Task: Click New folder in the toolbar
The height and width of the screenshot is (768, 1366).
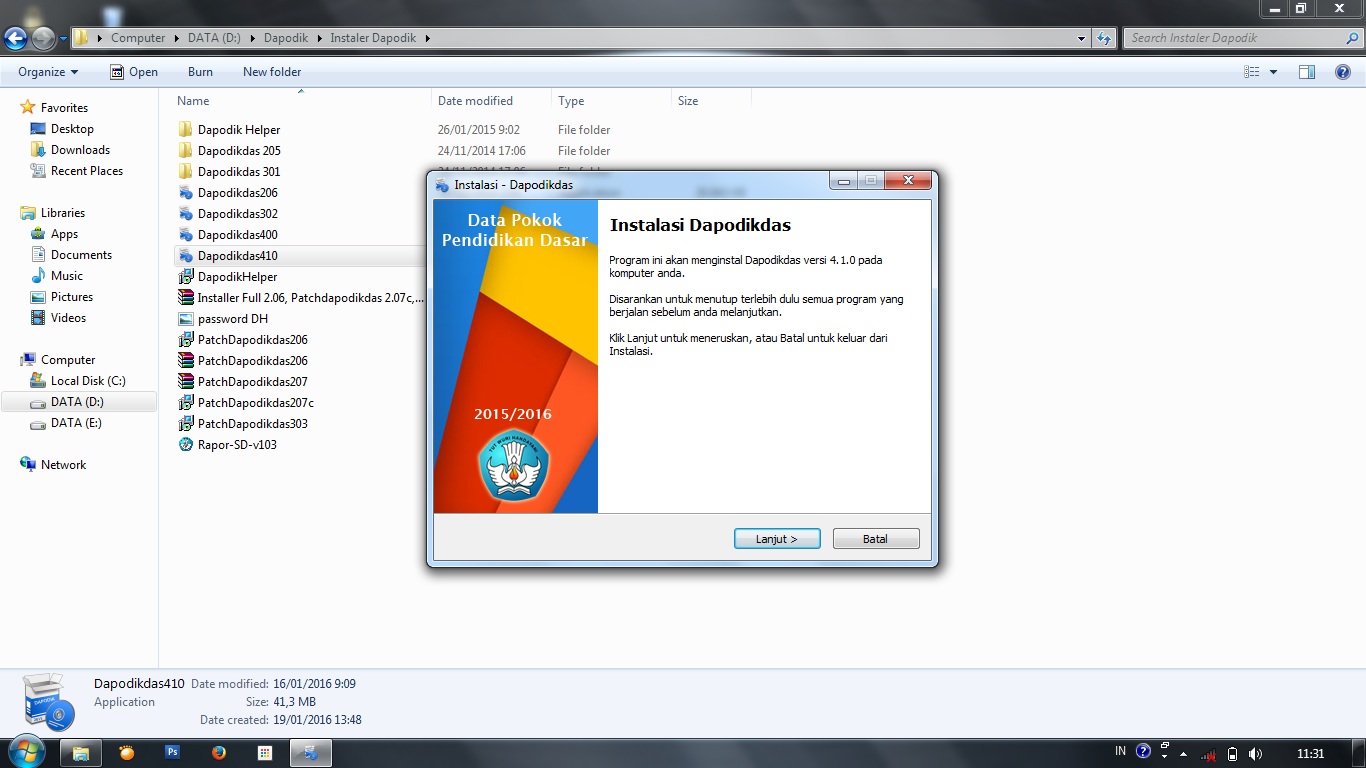Action: coord(272,72)
